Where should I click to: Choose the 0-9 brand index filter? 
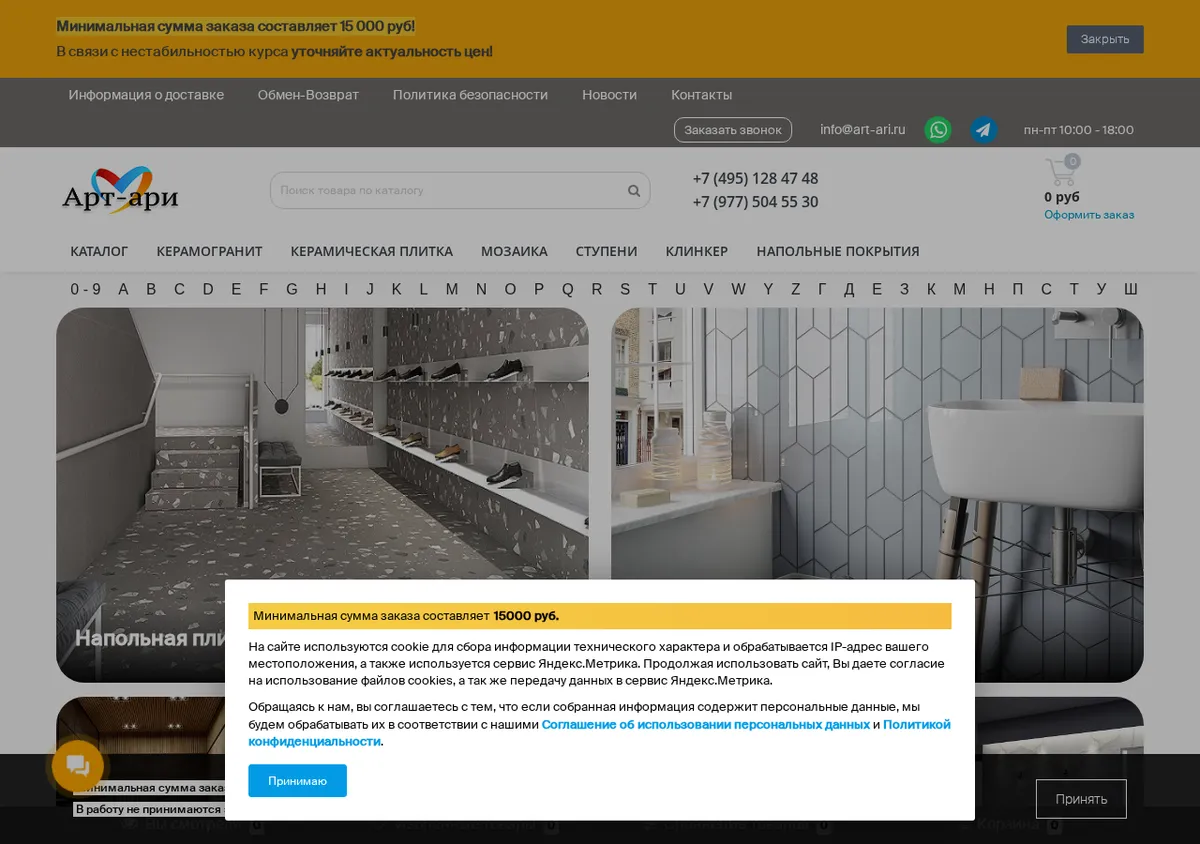tap(86, 289)
